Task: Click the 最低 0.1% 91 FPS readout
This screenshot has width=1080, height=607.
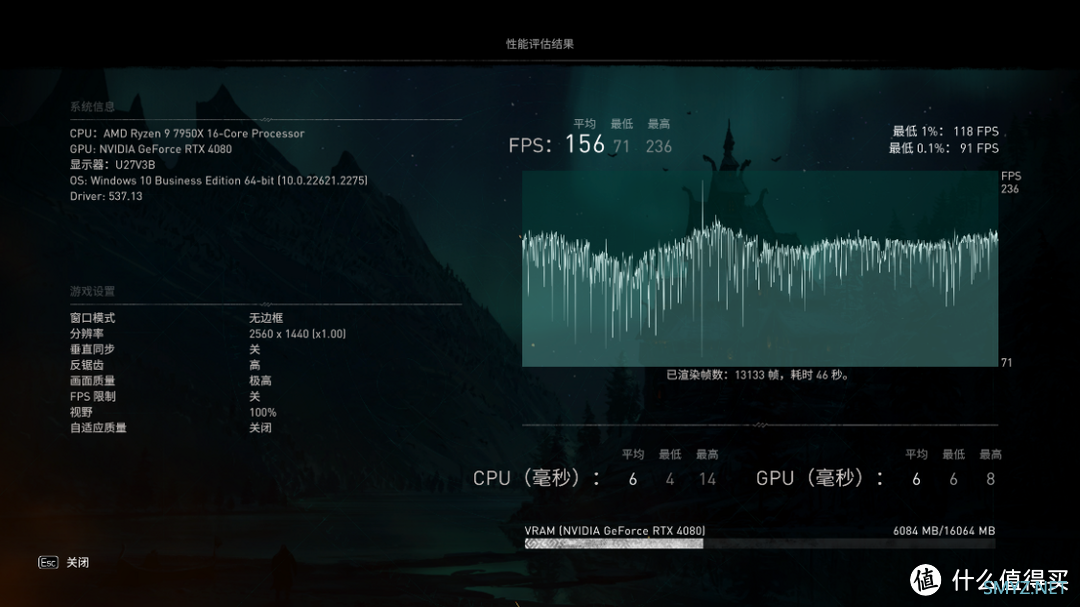Action: tap(943, 147)
